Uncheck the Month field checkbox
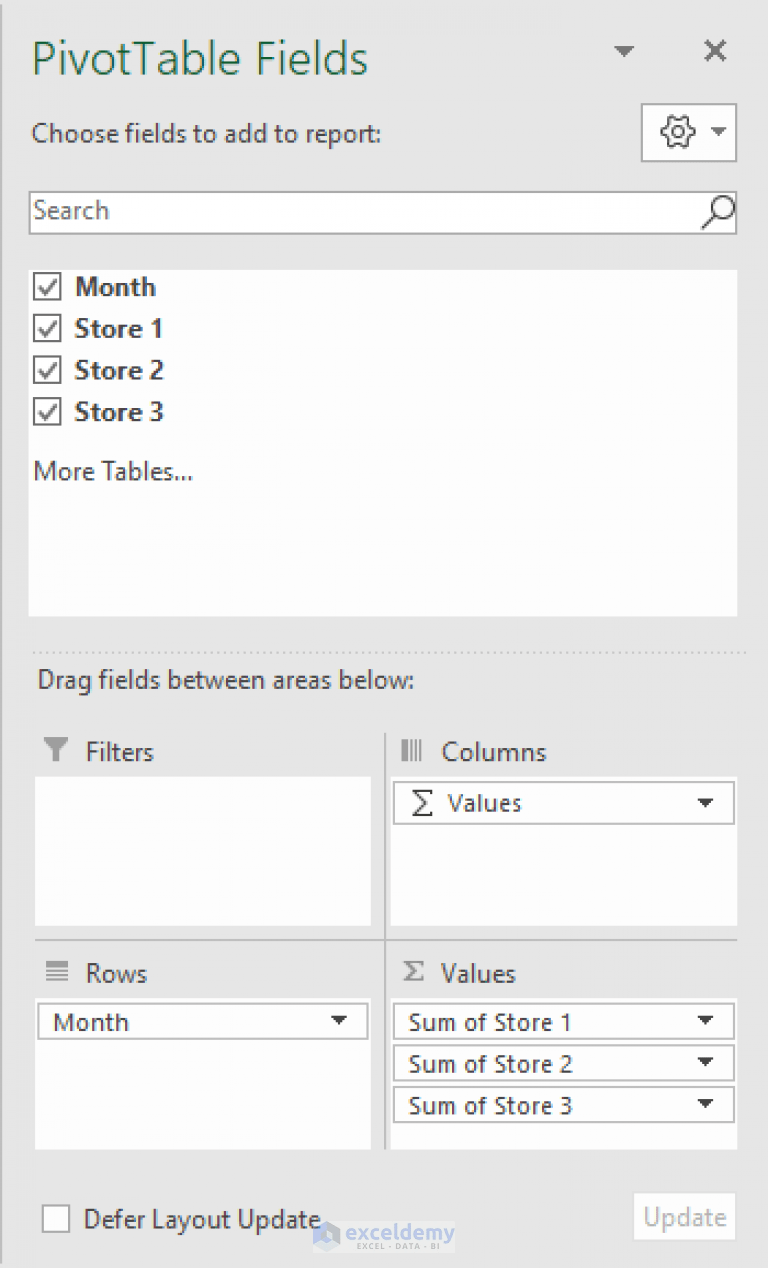768x1268 pixels. 46,287
